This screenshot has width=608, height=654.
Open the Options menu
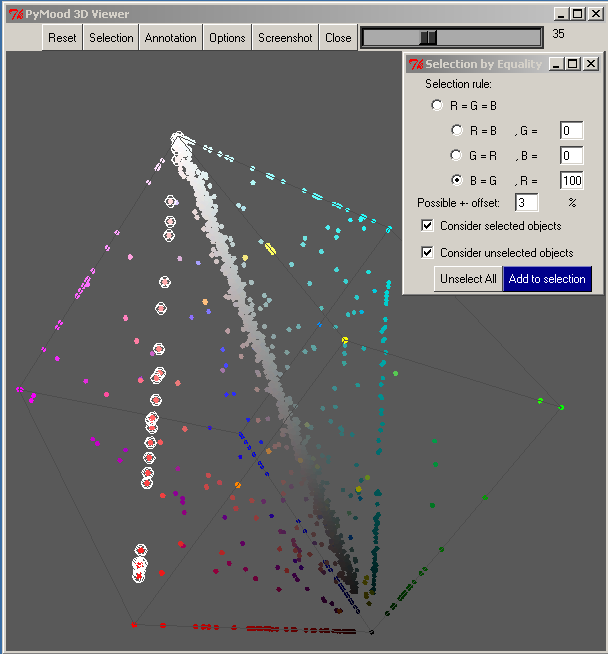pos(227,38)
